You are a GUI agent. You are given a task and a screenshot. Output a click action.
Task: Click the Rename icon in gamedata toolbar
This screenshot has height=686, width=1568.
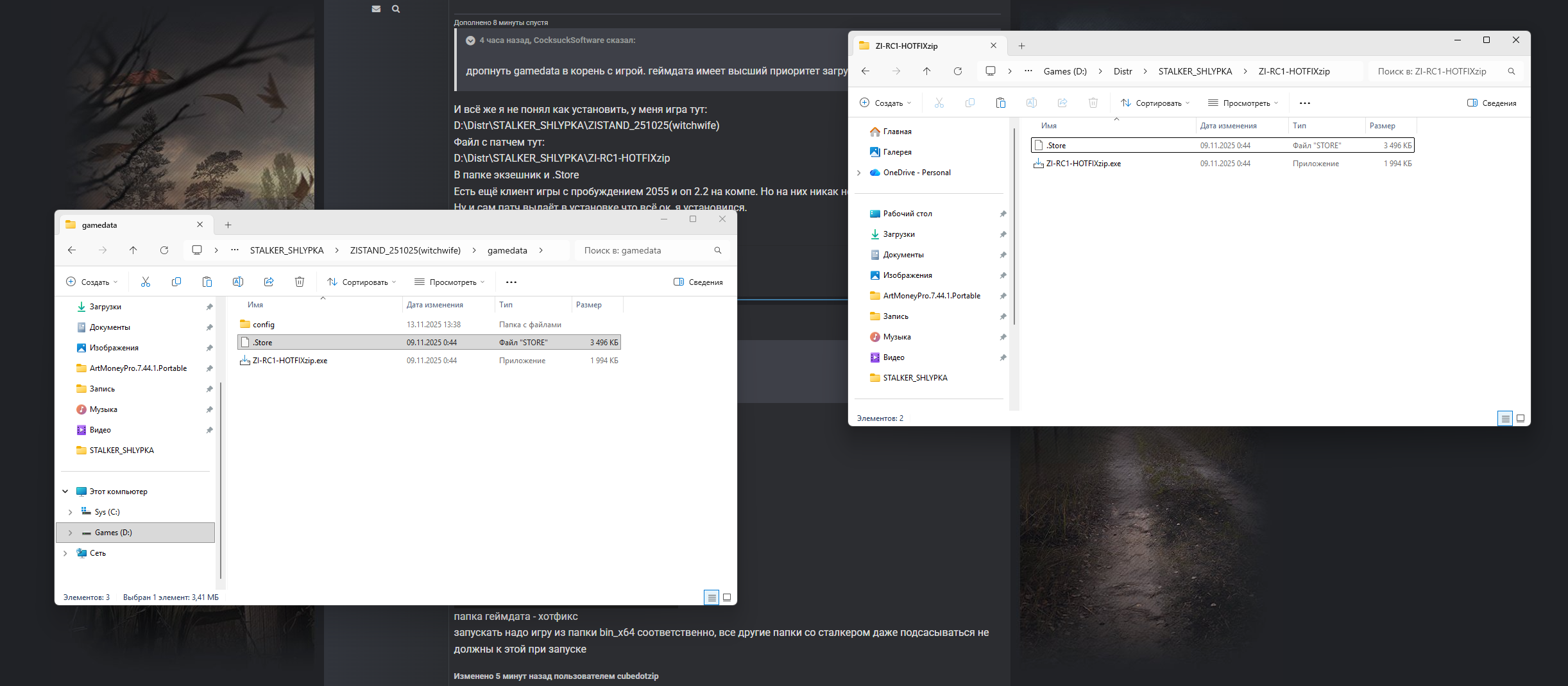[238, 282]
